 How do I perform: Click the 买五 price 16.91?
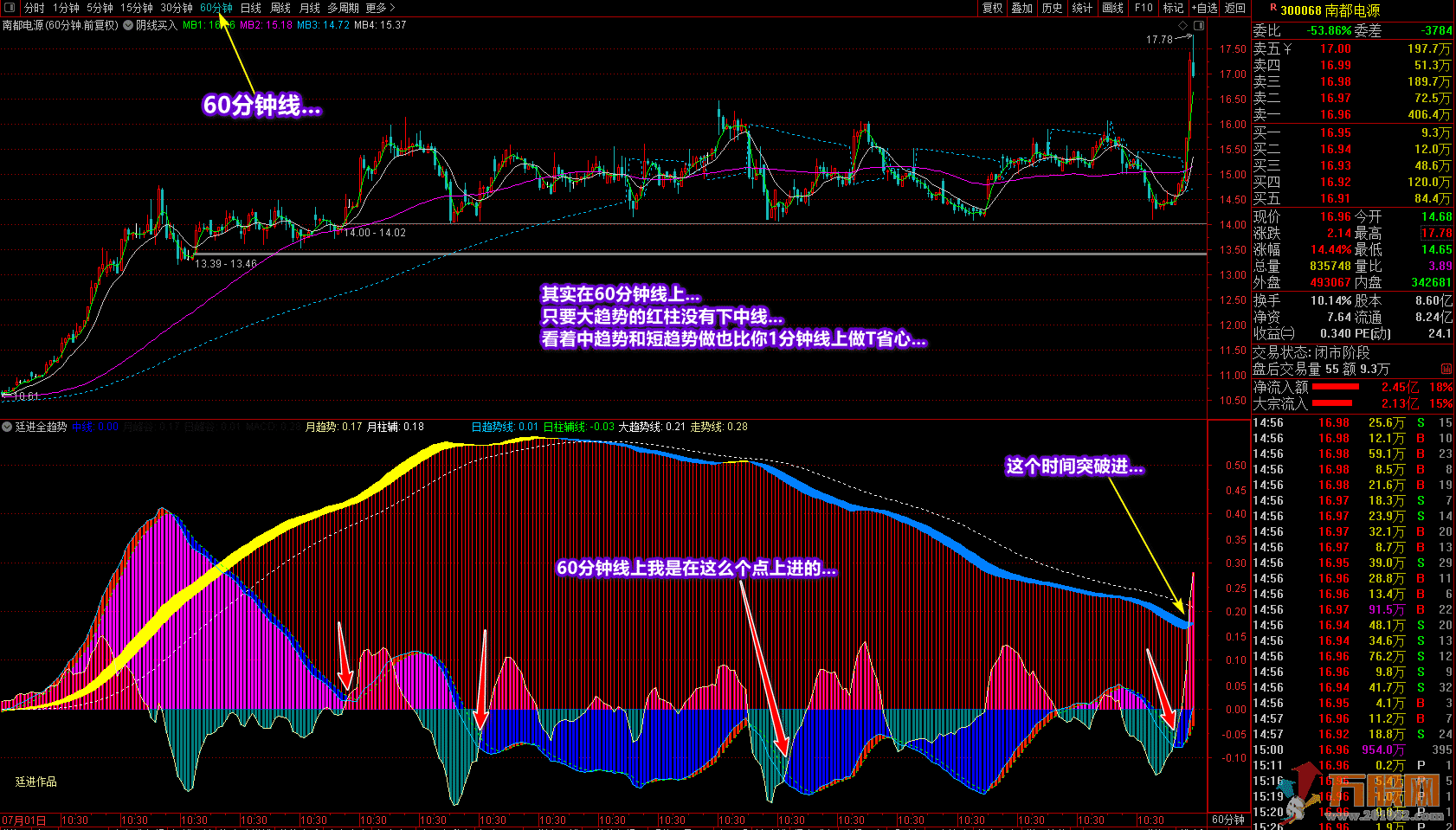[1335, 198]
